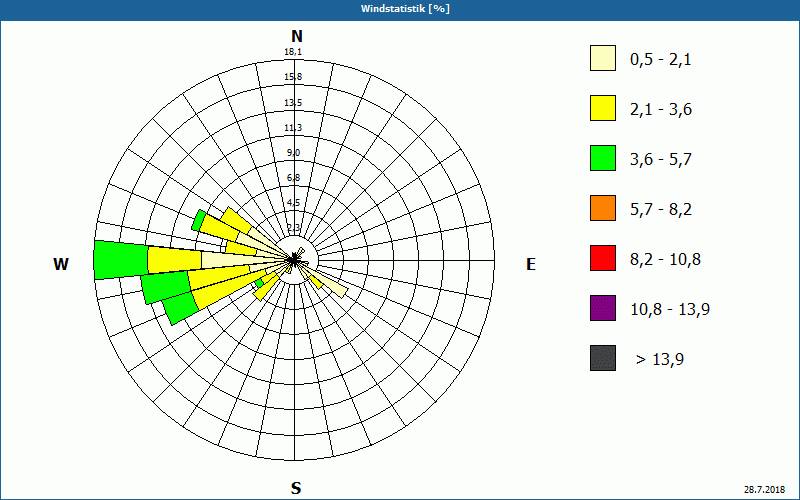Click the 4,5 radial axis value

click(x=293, y=203)
